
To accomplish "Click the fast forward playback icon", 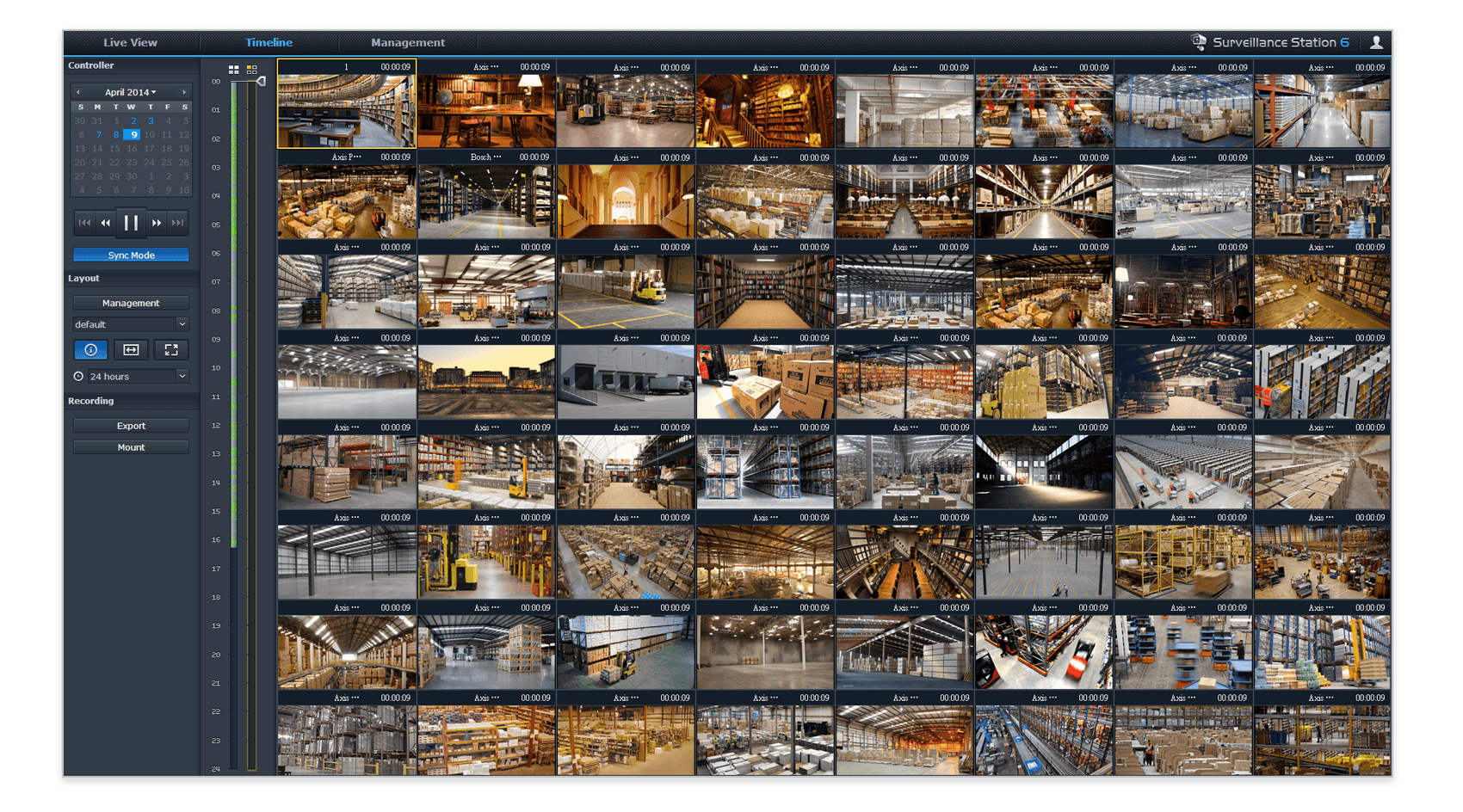I will [x=157, y=223].
